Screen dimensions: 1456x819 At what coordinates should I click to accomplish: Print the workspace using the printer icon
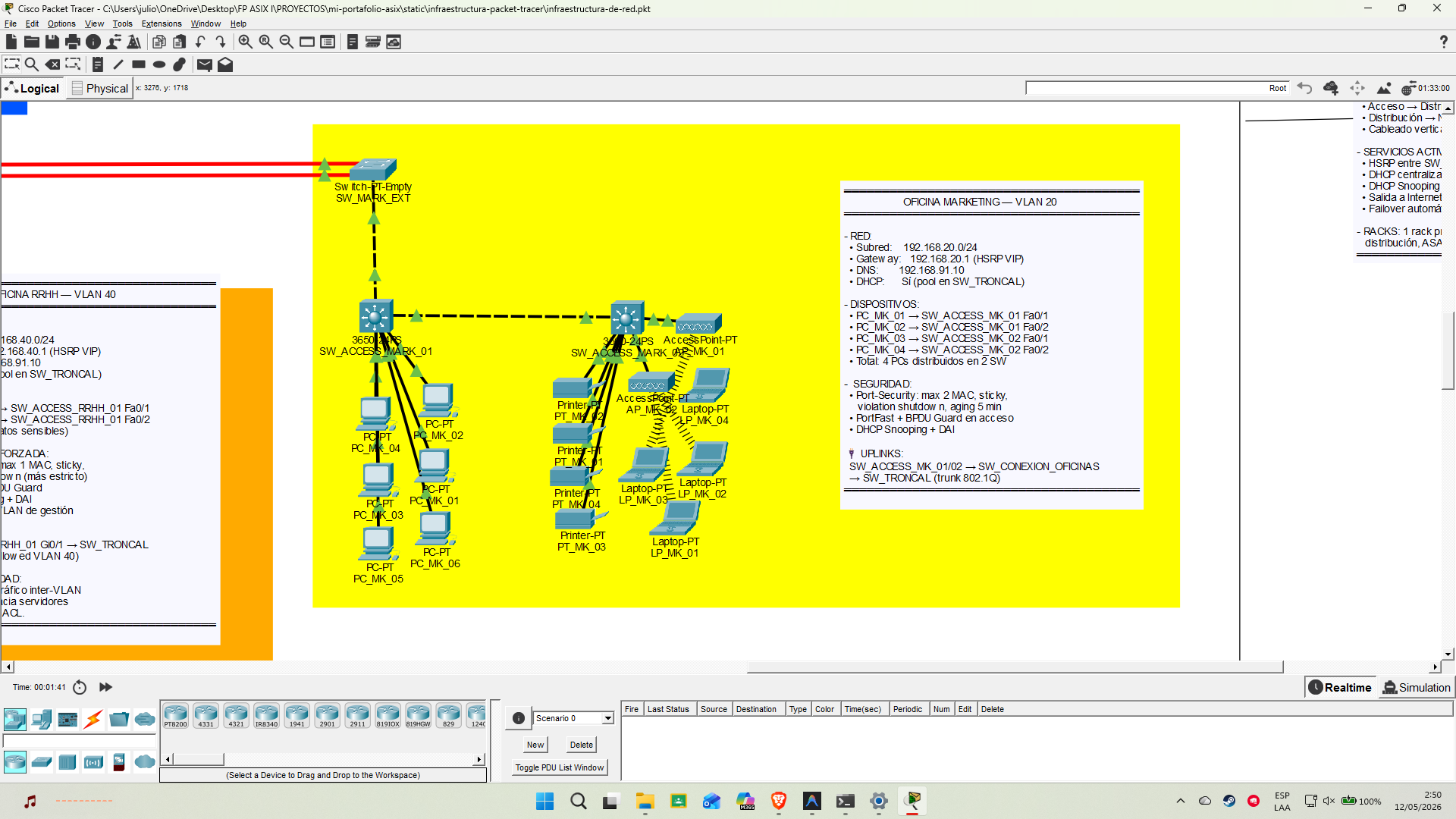click(x=73, y=42)
